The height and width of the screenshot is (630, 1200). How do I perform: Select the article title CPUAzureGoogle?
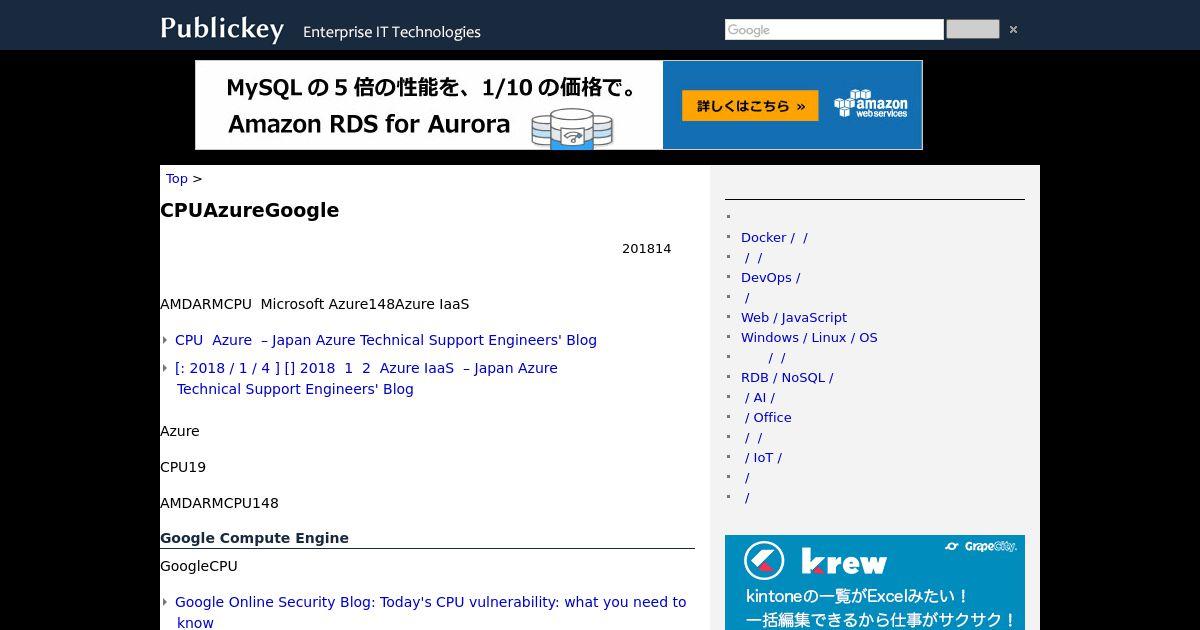coord(249,210)
